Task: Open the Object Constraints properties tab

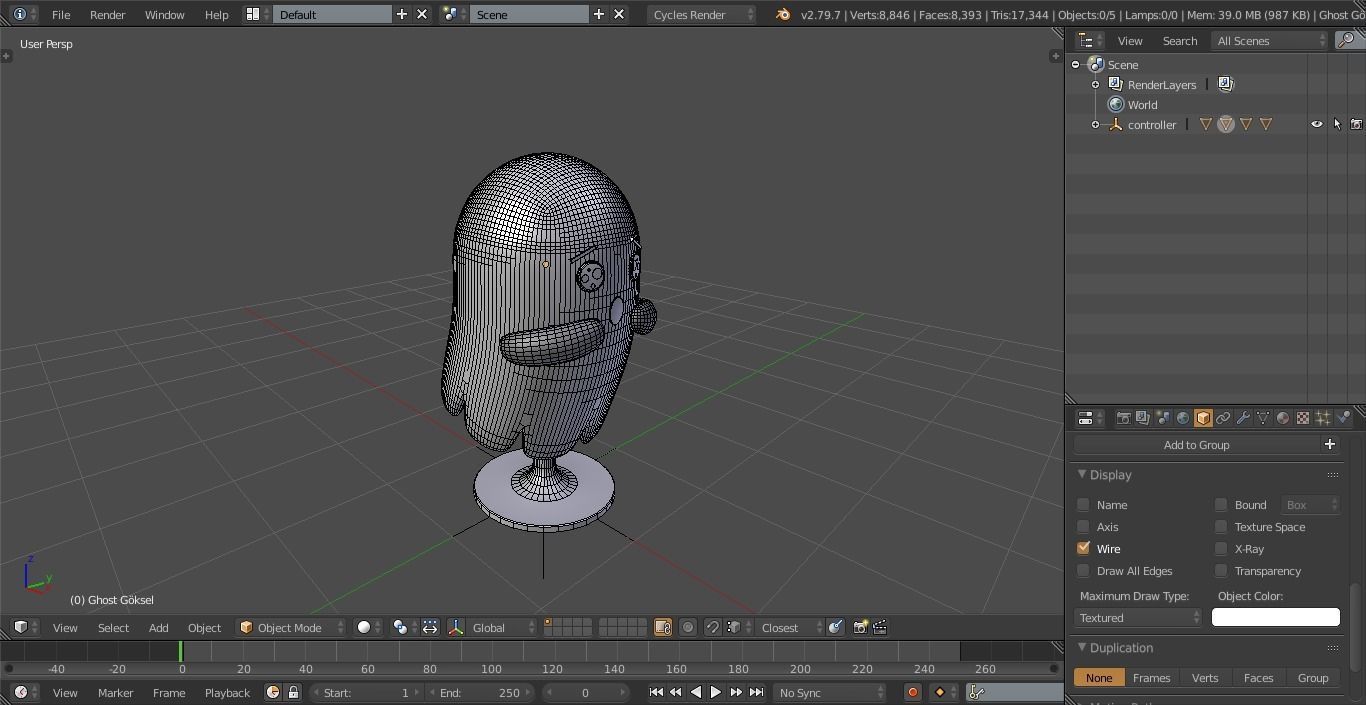Action: coord(1223,418)
